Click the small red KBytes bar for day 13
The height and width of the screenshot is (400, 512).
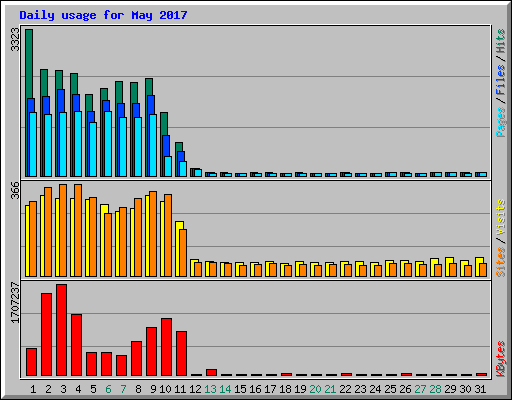[211, 373]
